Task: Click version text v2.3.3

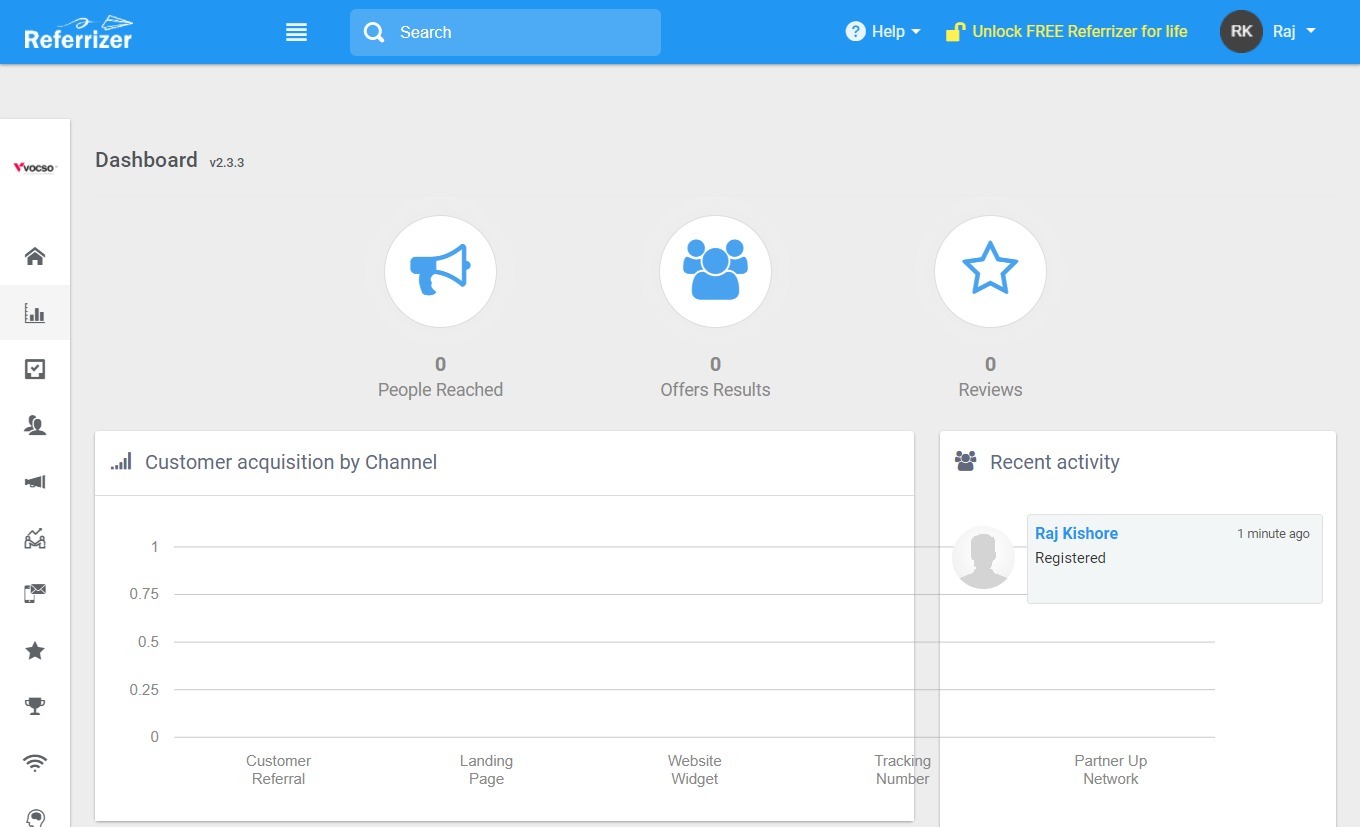Action: [227, 162]
